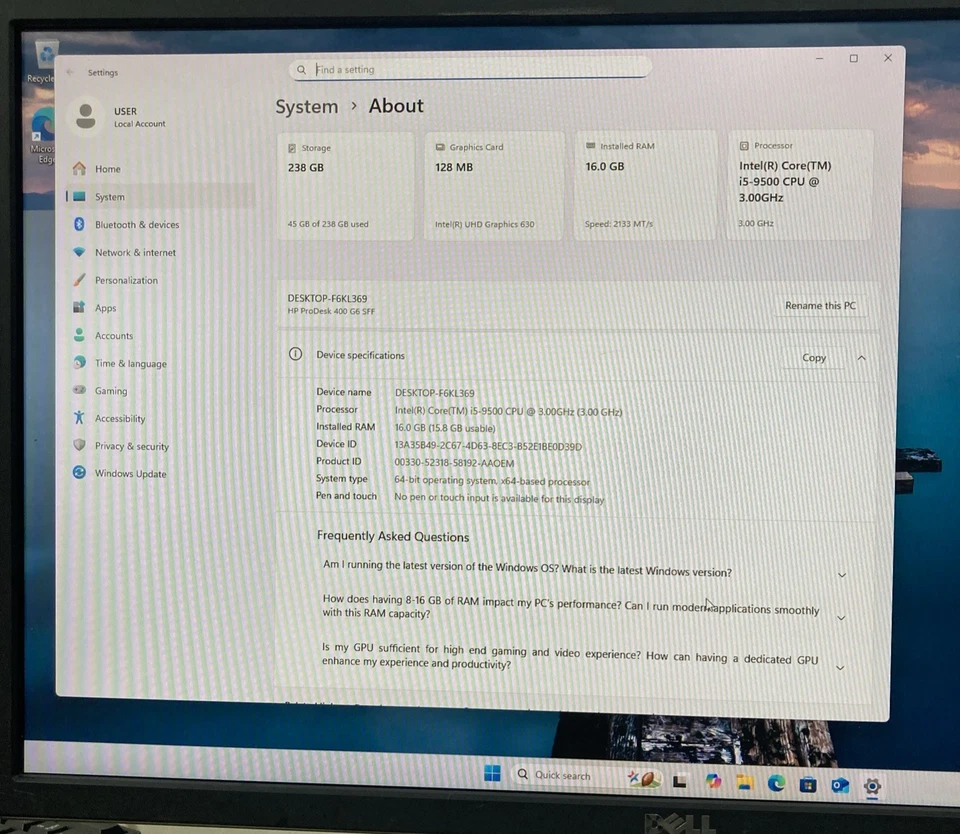Click the Rename this PC button
Screen dimensions: 960x834
820,306
